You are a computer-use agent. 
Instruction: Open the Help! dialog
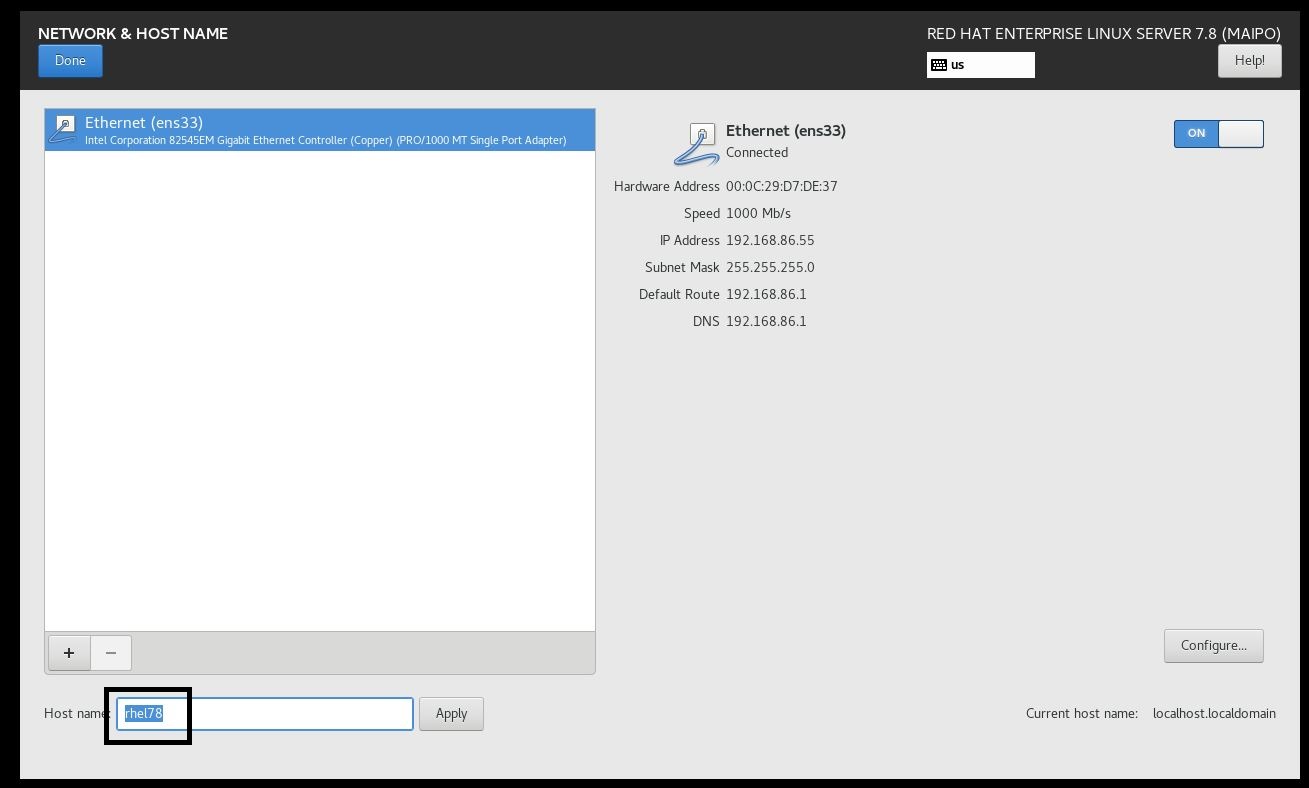pyautogui.click(x=1249, y=61)
